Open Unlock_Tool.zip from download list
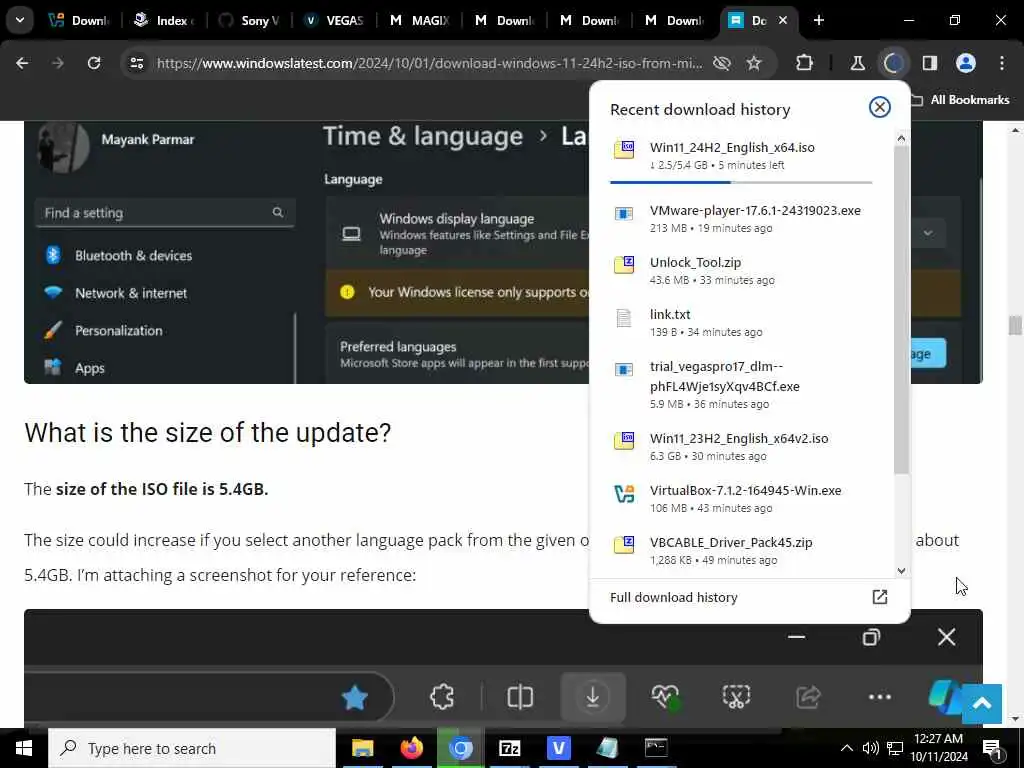The width and height of the screenshot is (1024, 768). tap(741, 270)
